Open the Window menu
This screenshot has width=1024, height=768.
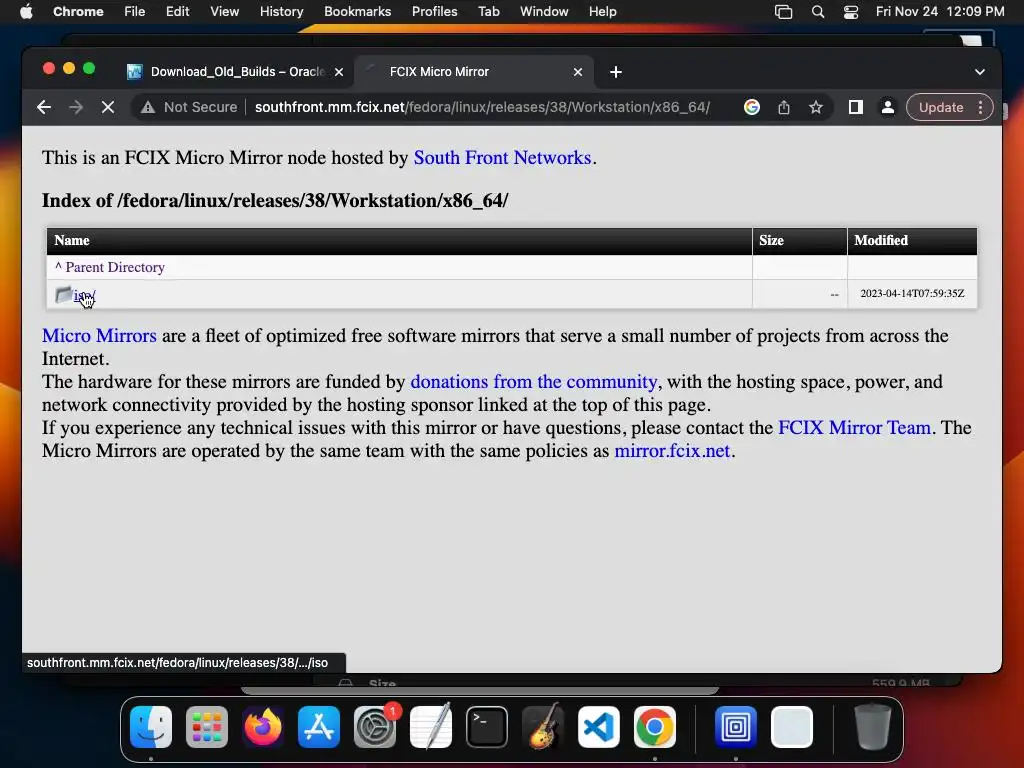click(544, 11)
